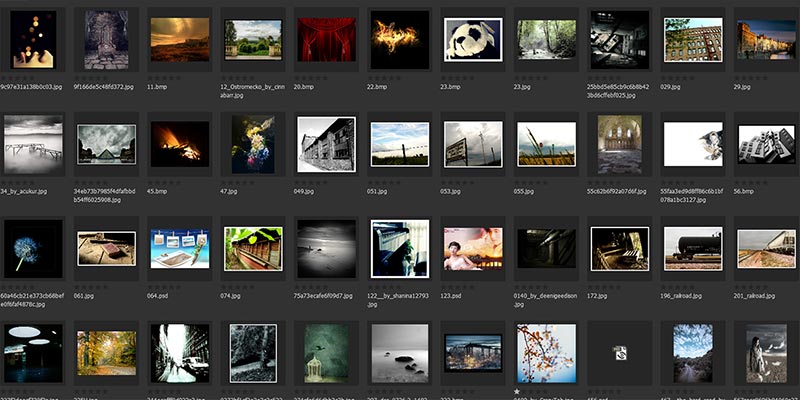Select the red curtain thumbnail 20.bmp
Viewport: 800px width, 400px height.
[x=327, y=40]
